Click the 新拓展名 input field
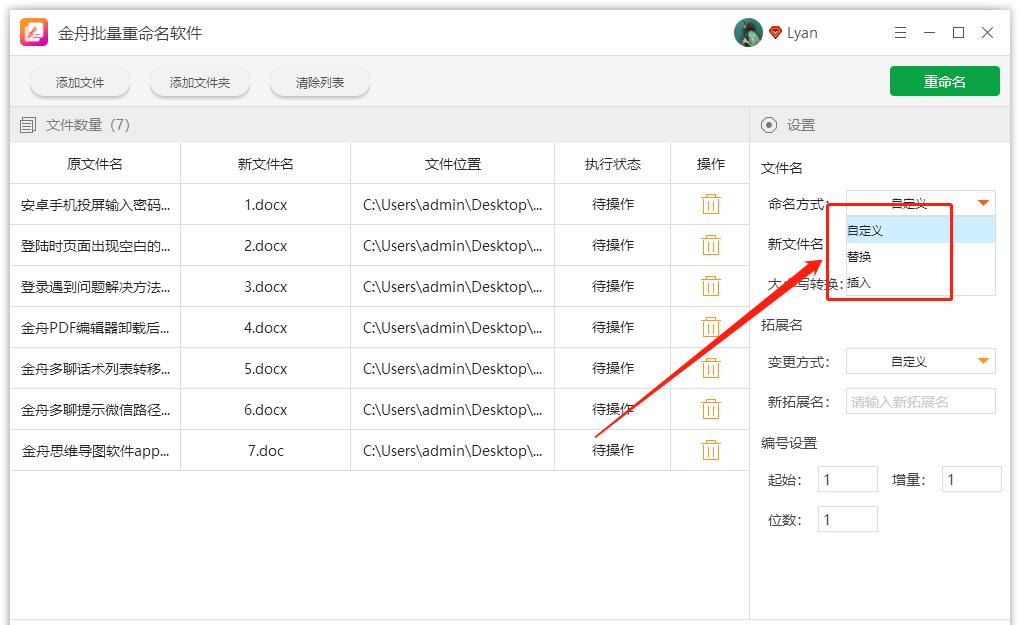The image size is (1020, 625). (x=920, y=402)
